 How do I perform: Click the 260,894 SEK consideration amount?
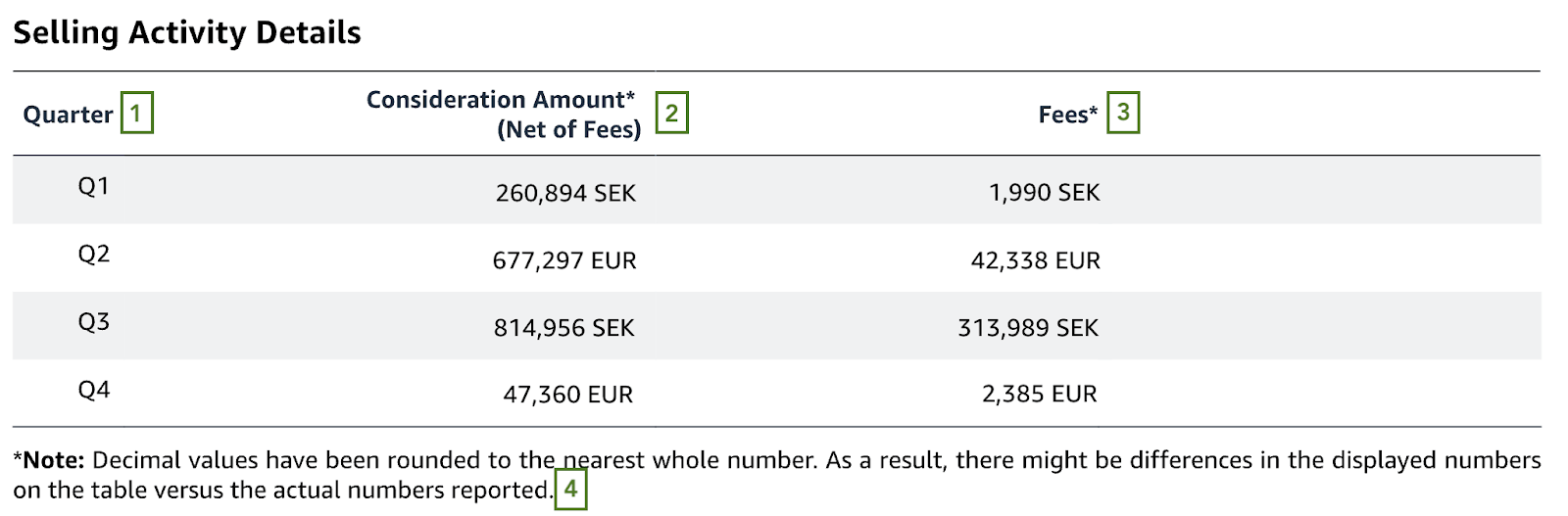[565, 193]
